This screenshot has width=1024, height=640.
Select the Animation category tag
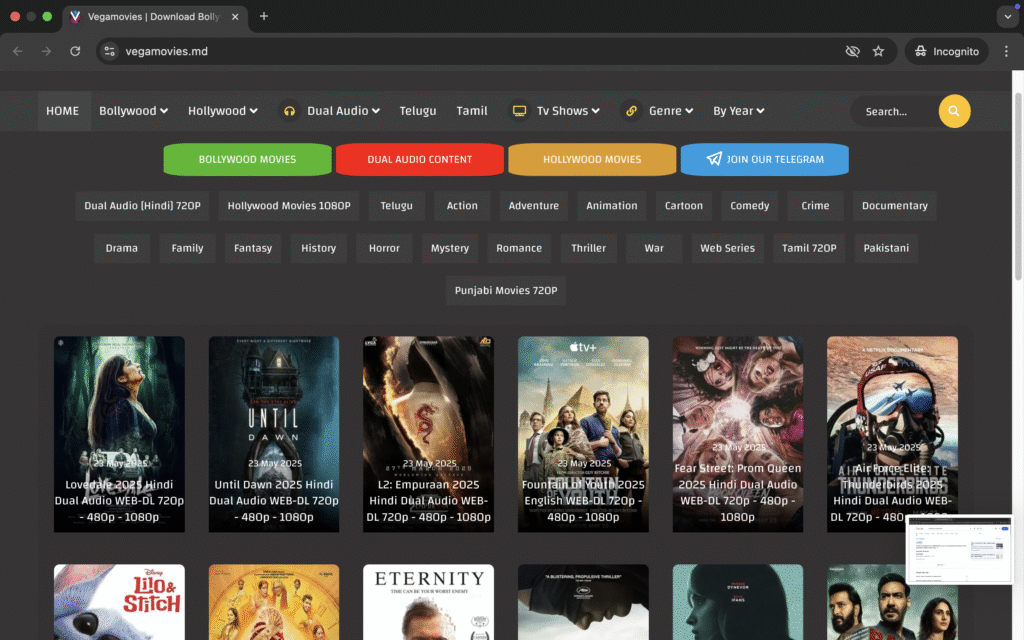point(612,206)
